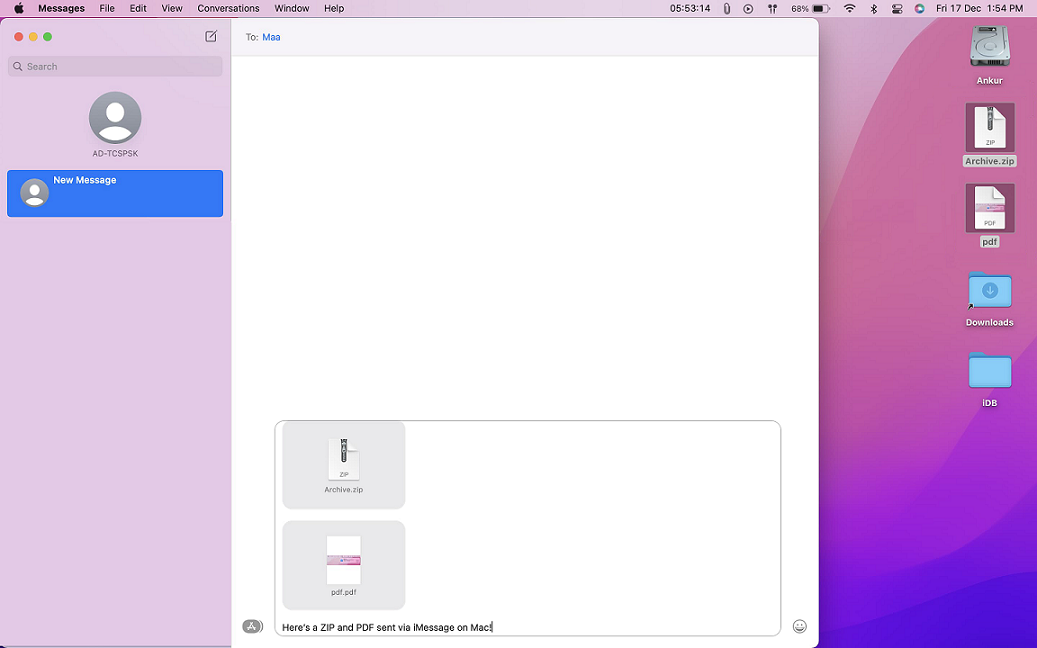Click the New Message contact avatar
This screenshot has width=1037, height=648.
[x=34, y=192]
